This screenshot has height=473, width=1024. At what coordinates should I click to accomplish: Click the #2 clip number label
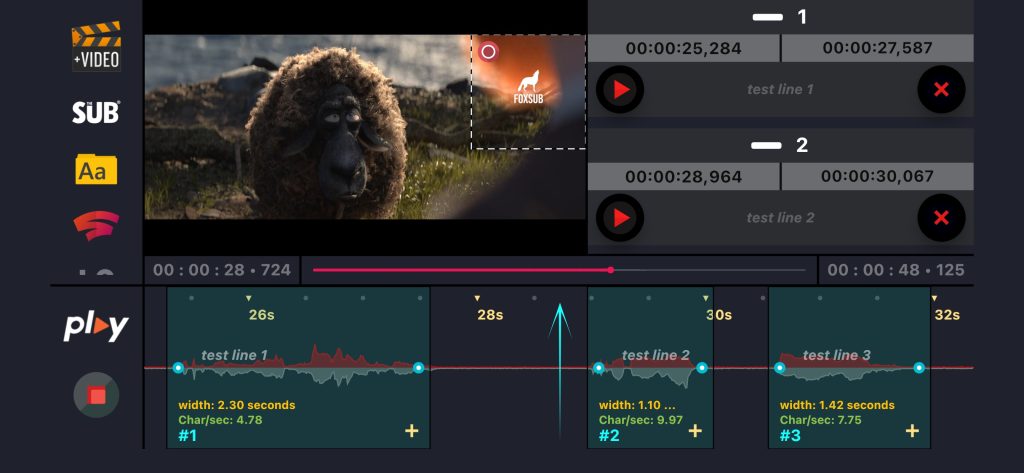pyautogui.click(x=609, y=436)
